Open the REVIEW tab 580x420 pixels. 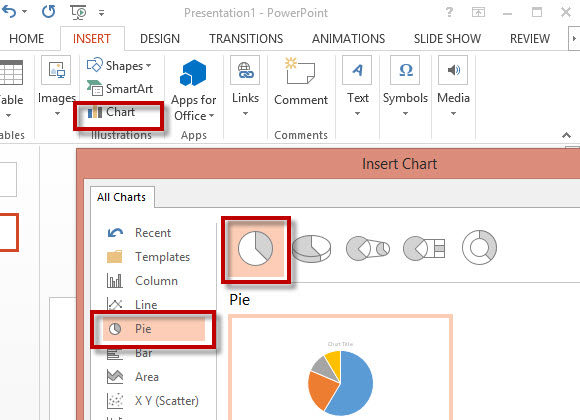pyautogui.click(x=530, y=38)
